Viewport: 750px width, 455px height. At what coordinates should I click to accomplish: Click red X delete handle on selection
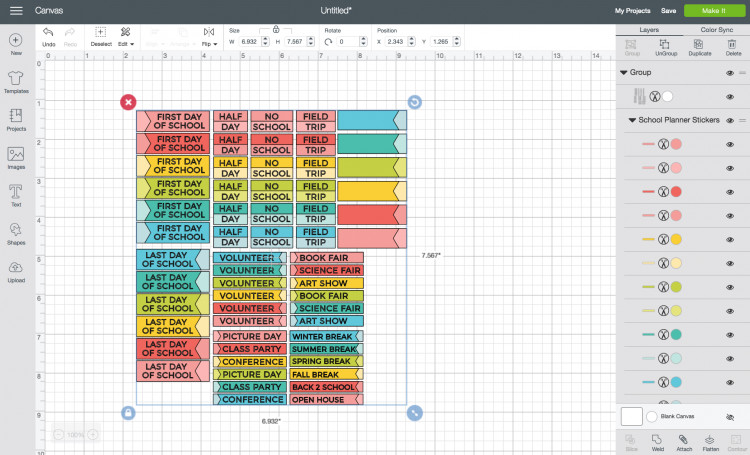(x=128, y=102)
